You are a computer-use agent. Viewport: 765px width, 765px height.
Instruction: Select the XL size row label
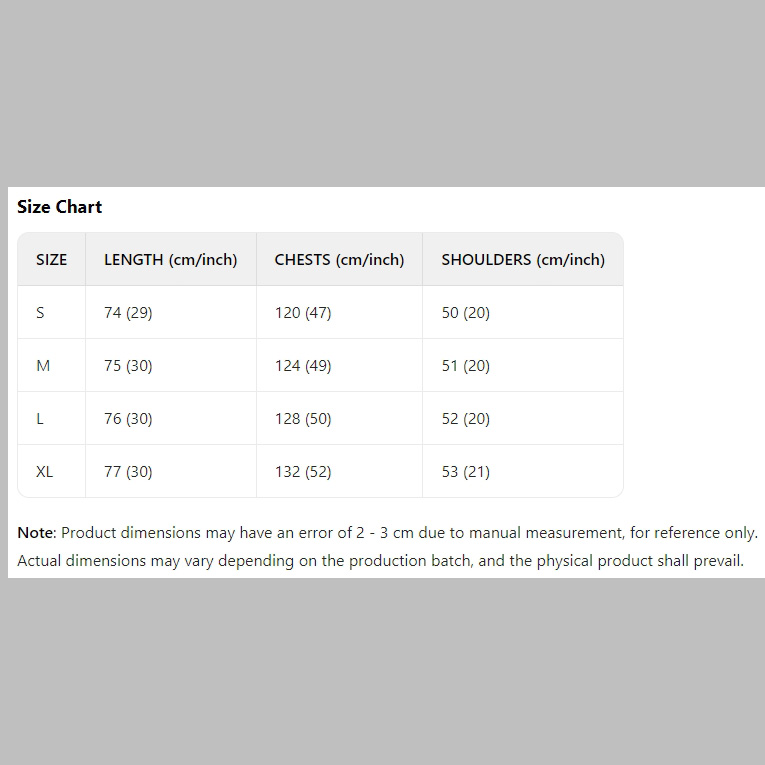point(45,472)
